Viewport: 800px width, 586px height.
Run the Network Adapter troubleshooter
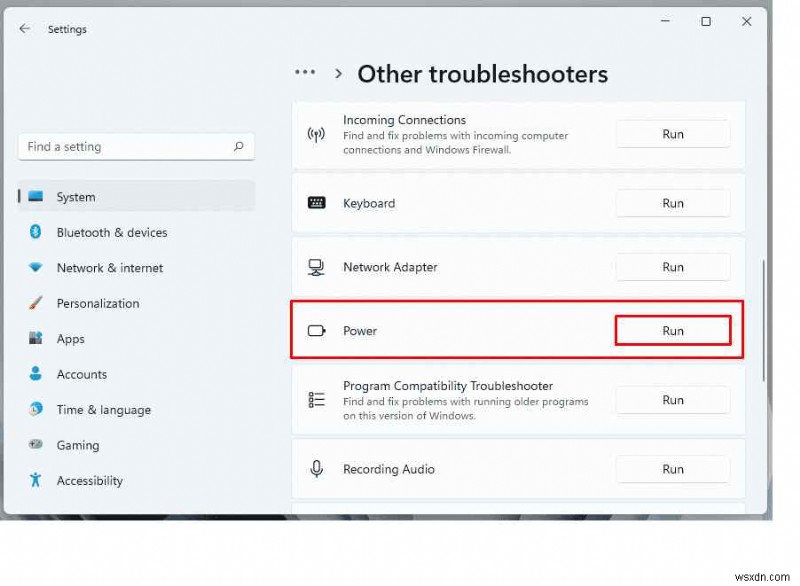click(x=672, y=267)
